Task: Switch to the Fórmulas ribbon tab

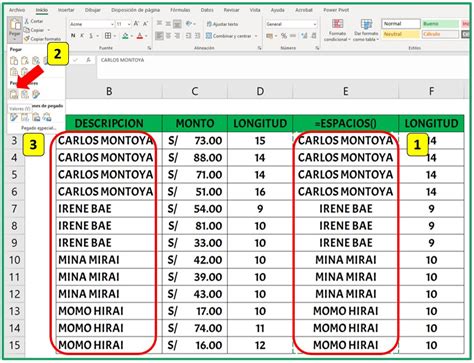Action: 180,10
